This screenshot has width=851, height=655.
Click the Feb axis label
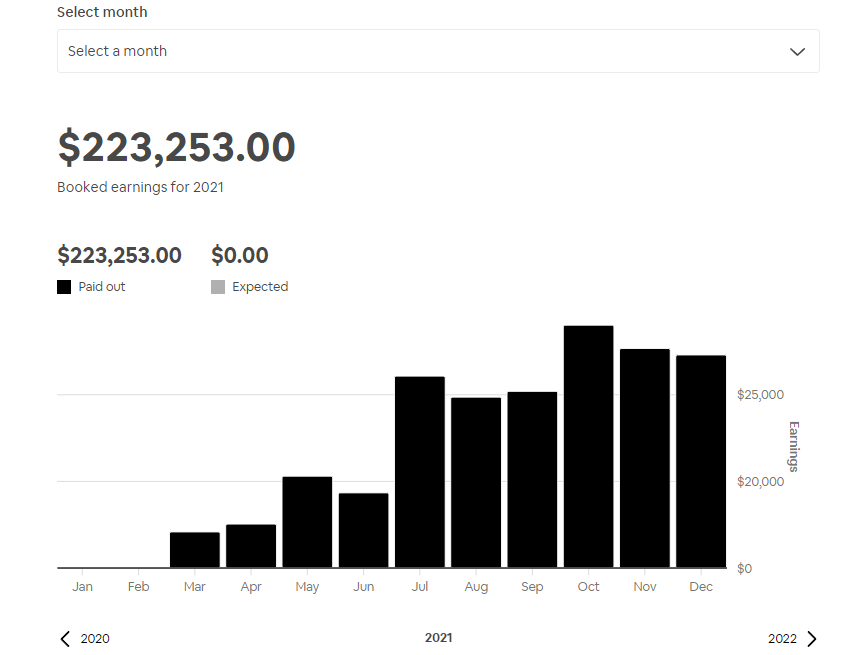[138, 587]
